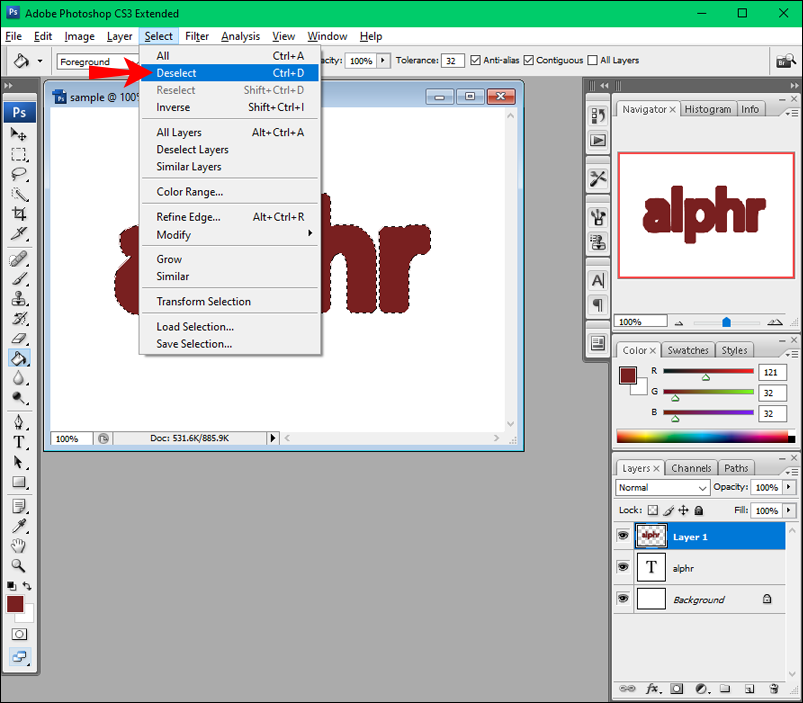Select the Eraser tool
The width and height of the screenshot is (803, 703).
point(19,338)
